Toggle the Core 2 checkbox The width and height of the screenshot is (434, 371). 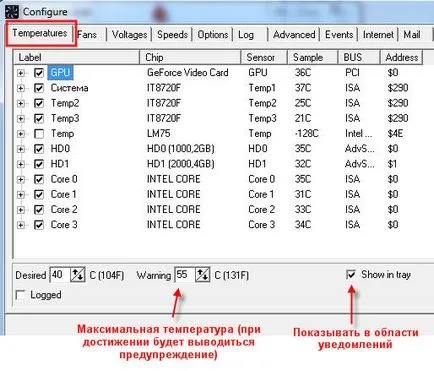[x=39, y=210]
